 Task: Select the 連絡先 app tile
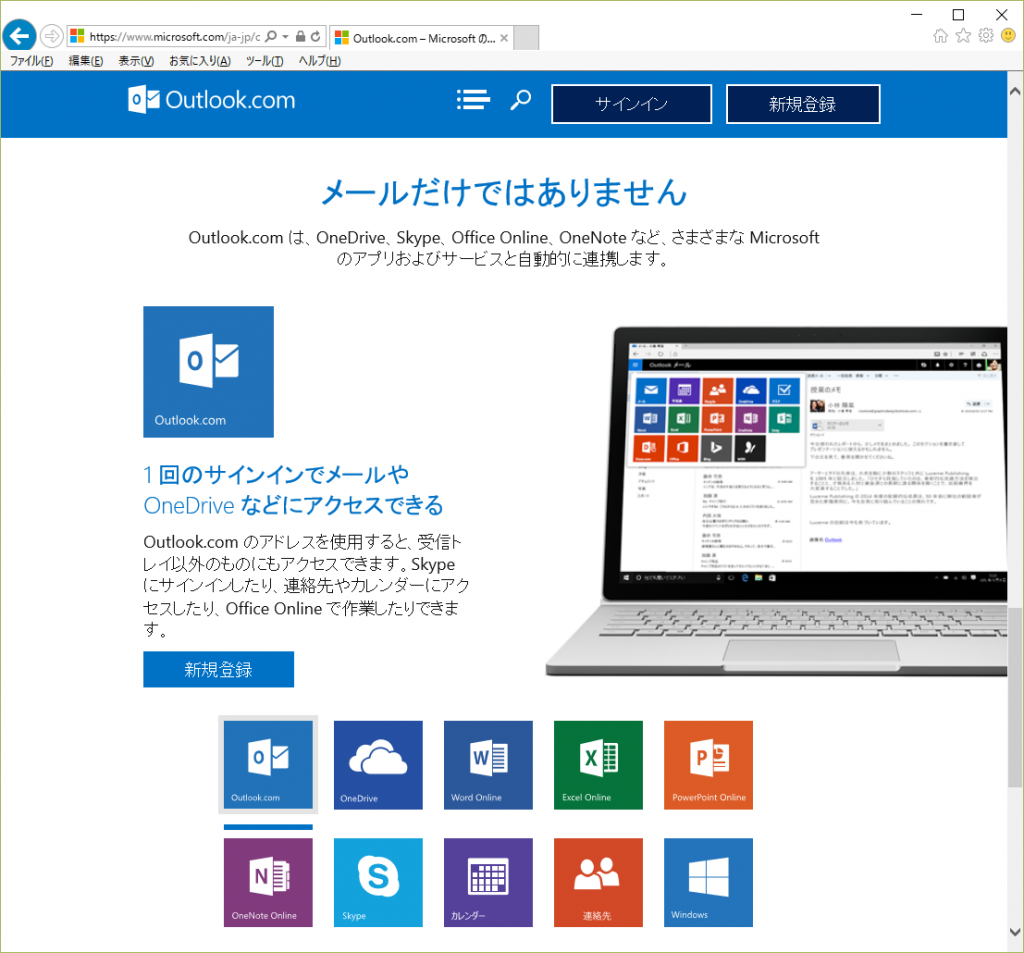[598, 882]
